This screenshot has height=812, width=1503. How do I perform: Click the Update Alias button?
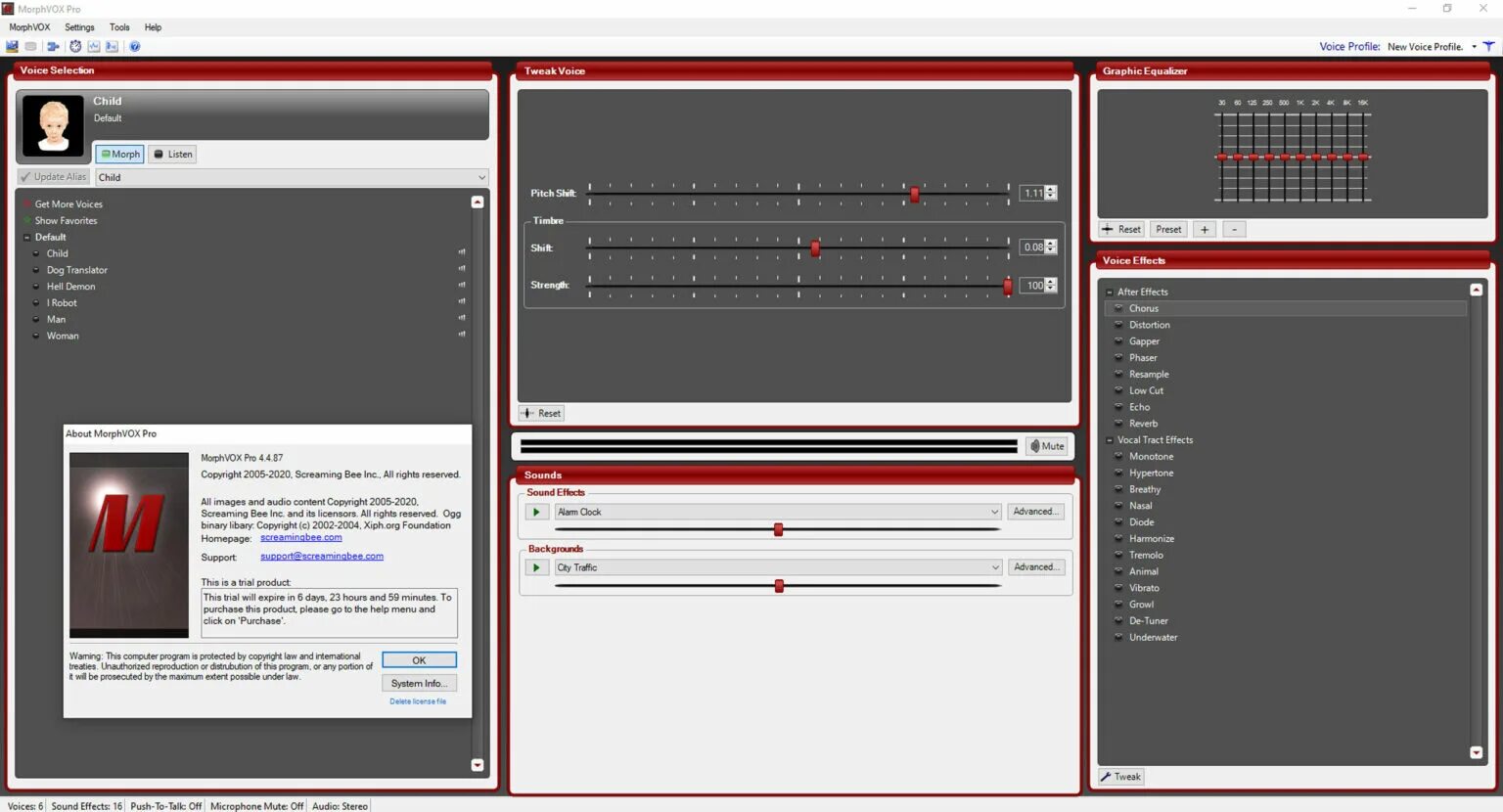[54, 177]
